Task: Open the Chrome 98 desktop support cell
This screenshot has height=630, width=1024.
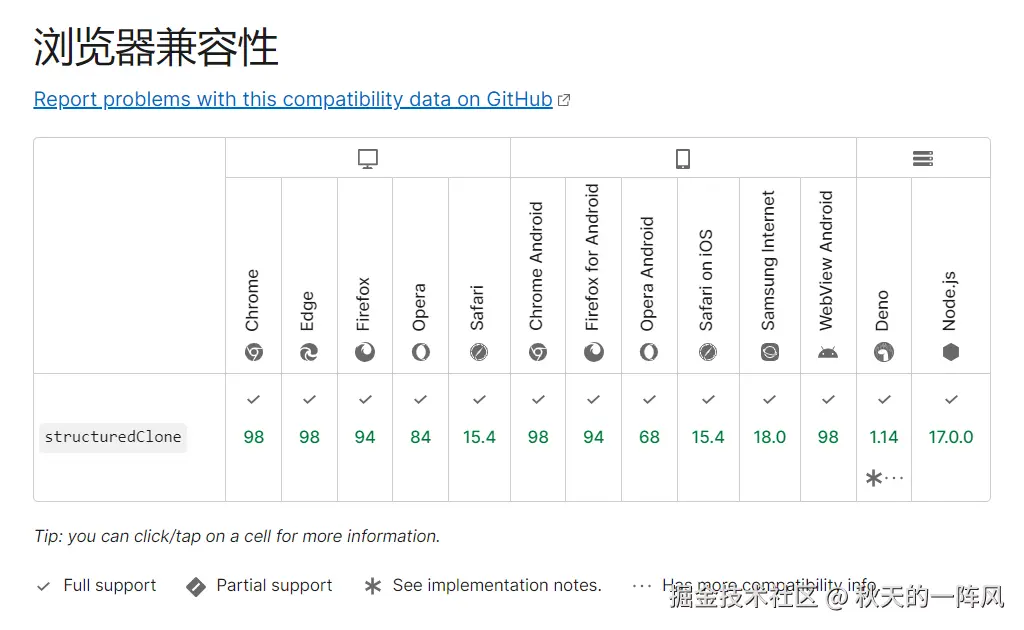Action: (254, 437)
